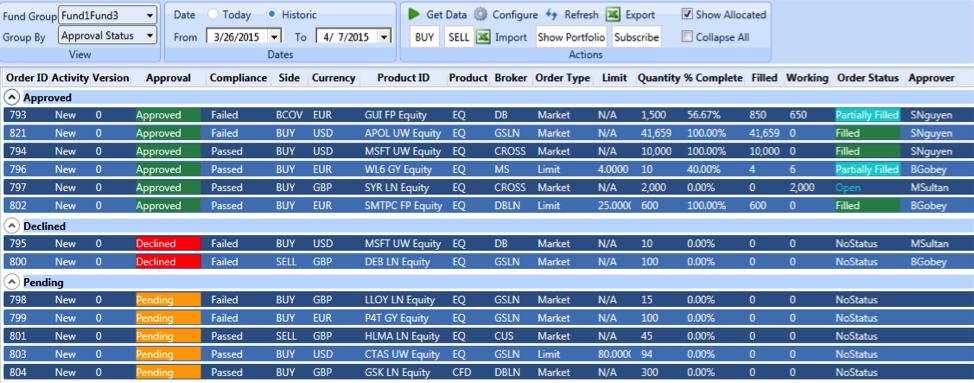Click the red Declined cell of order 795
974x383 pixels.
tap(168, 244)
